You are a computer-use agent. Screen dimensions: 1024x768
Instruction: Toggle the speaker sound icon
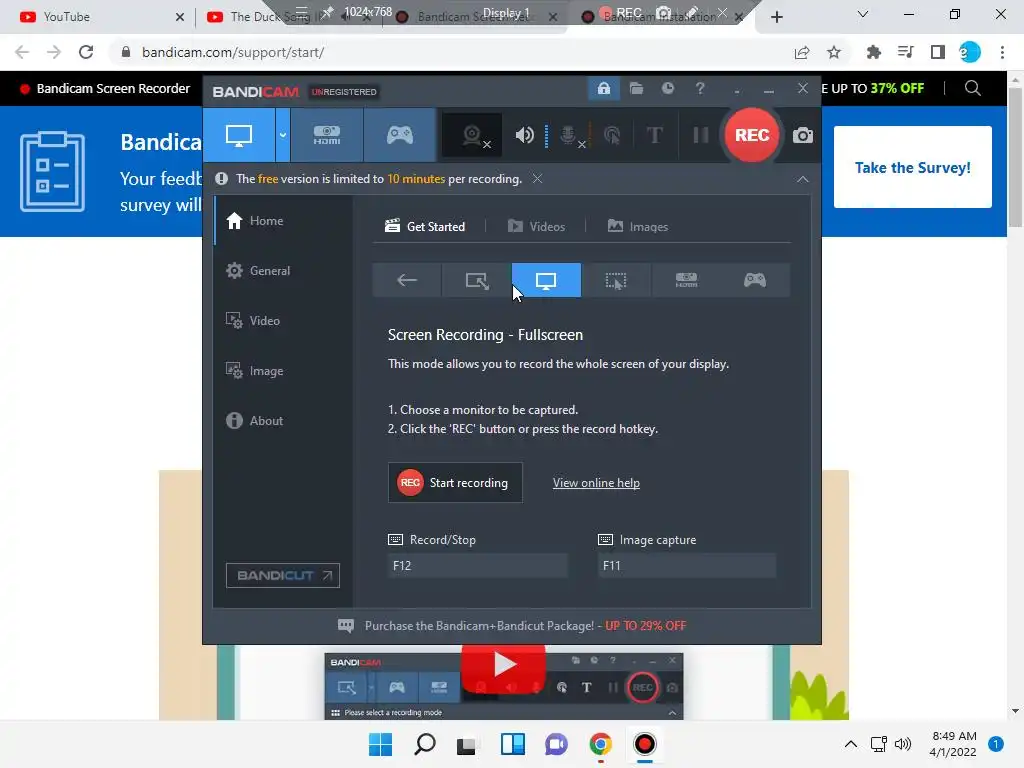click(x=524, y=135)
